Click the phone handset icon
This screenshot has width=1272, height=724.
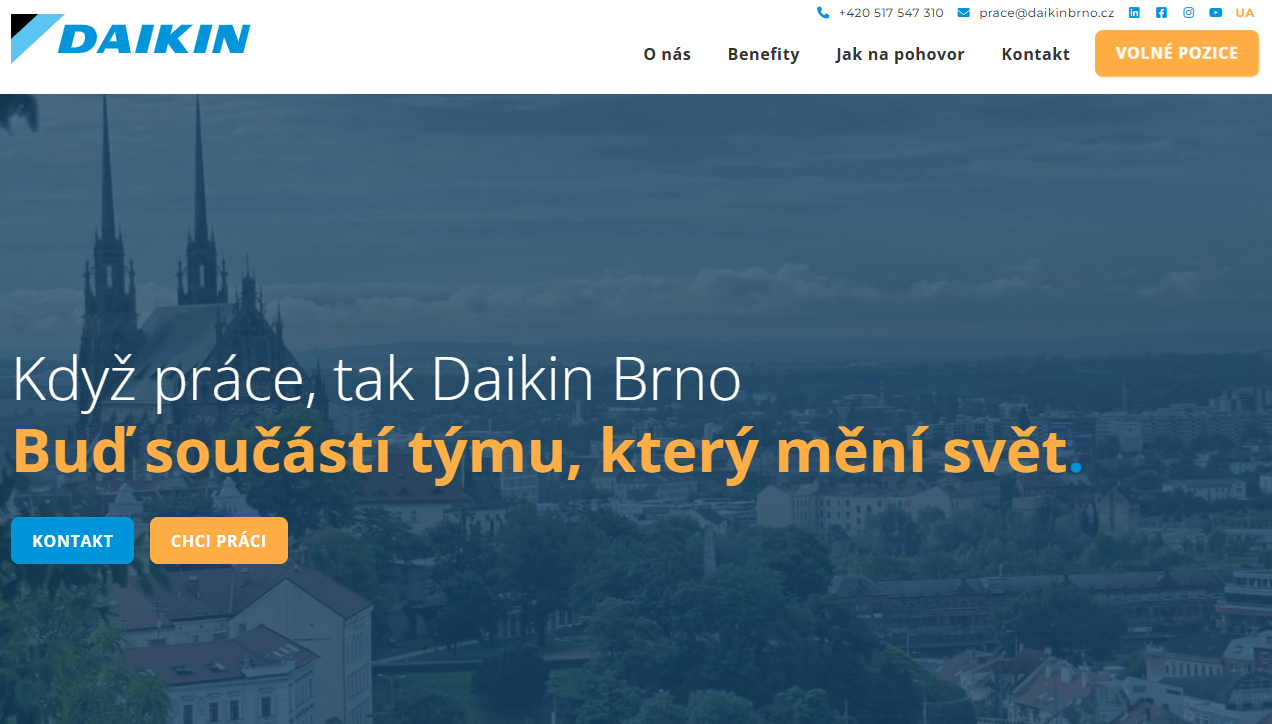[823, 13]
